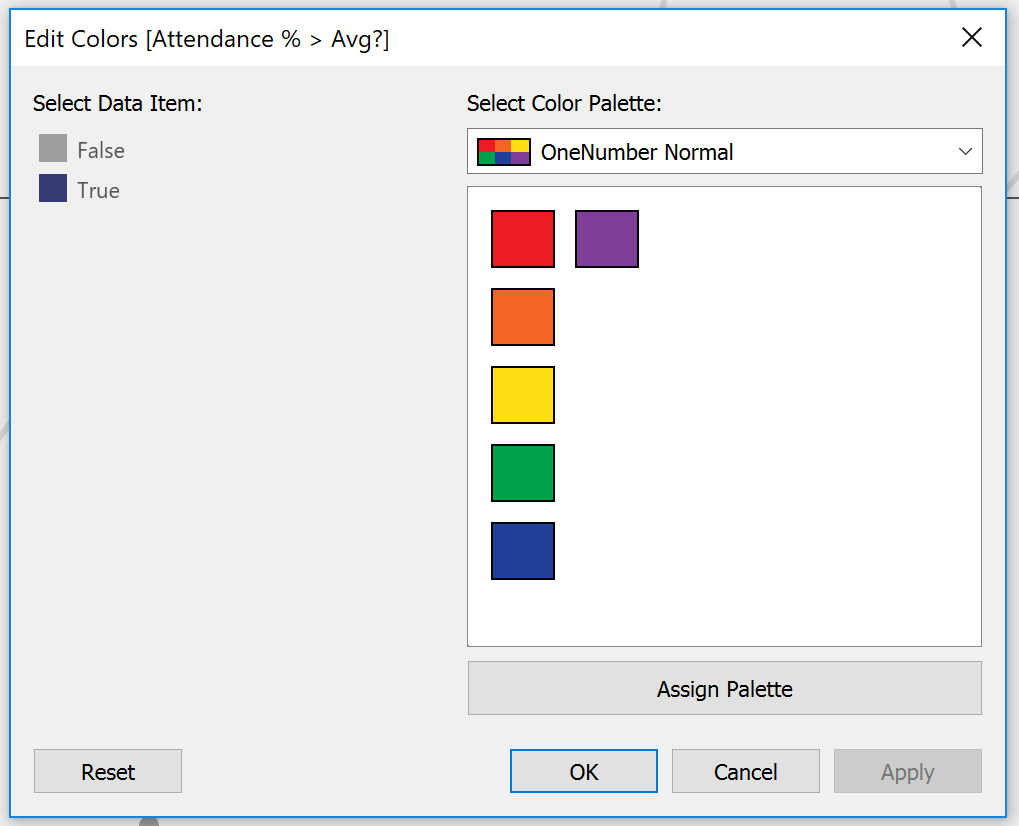Select the gray False data item swatch
Screen dimensions: 1019x826
53,148
